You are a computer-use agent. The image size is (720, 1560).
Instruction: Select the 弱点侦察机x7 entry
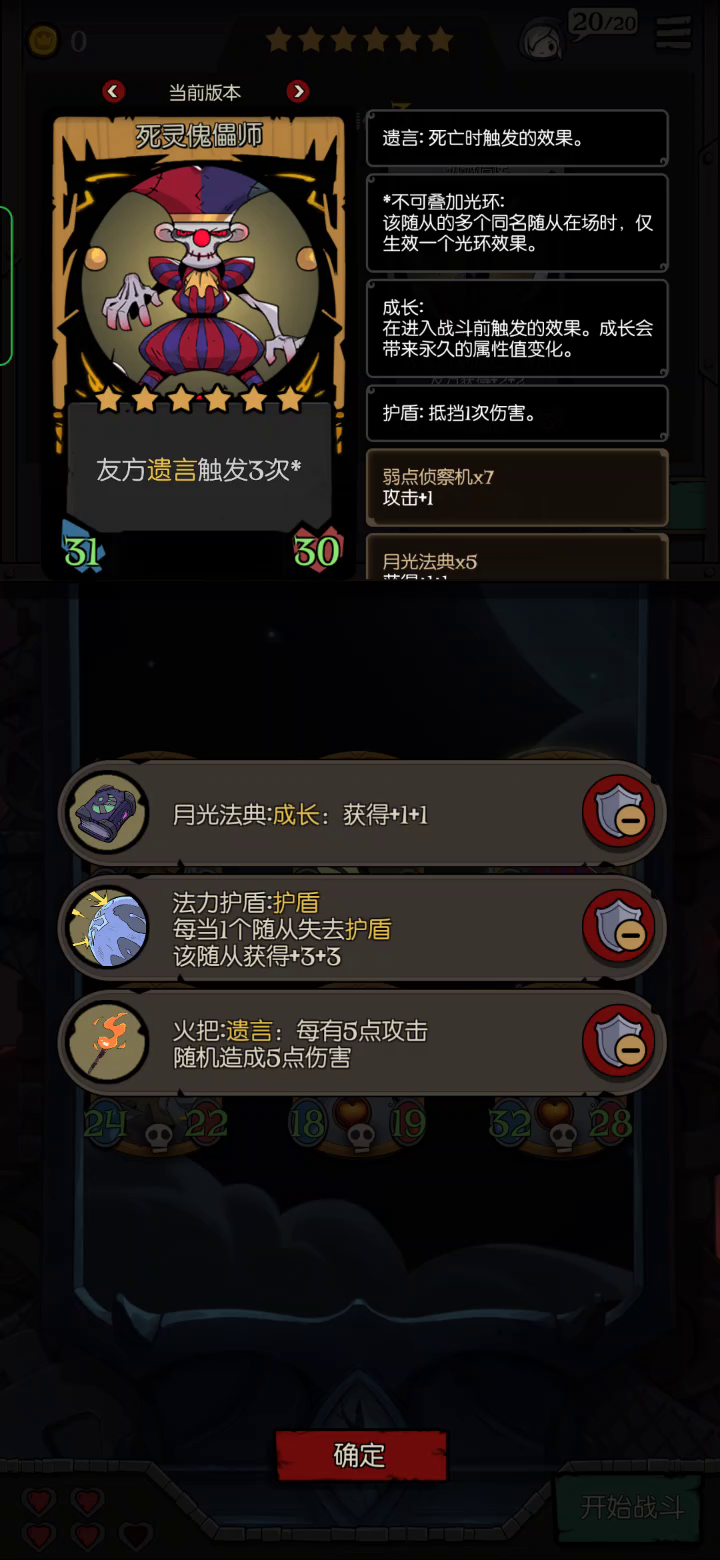(517, 487)
